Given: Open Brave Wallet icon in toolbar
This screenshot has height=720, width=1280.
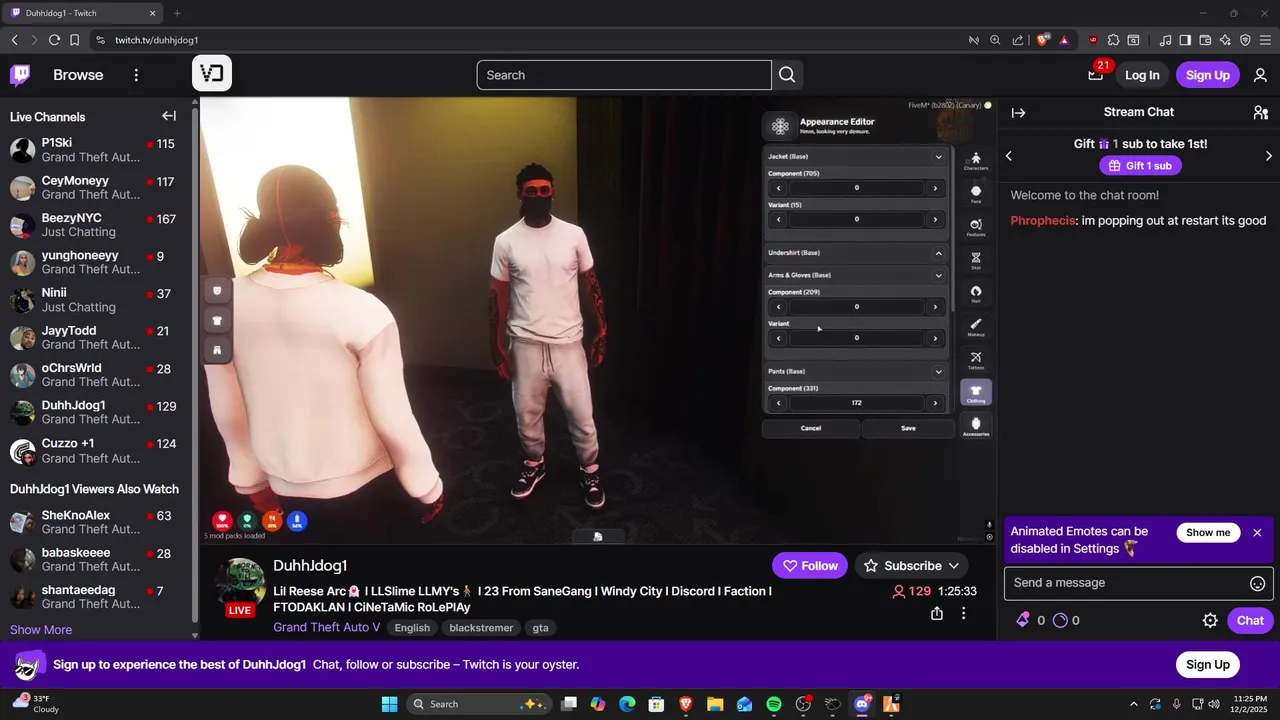Looking at the screenshot, I should tap(1205, 40).
